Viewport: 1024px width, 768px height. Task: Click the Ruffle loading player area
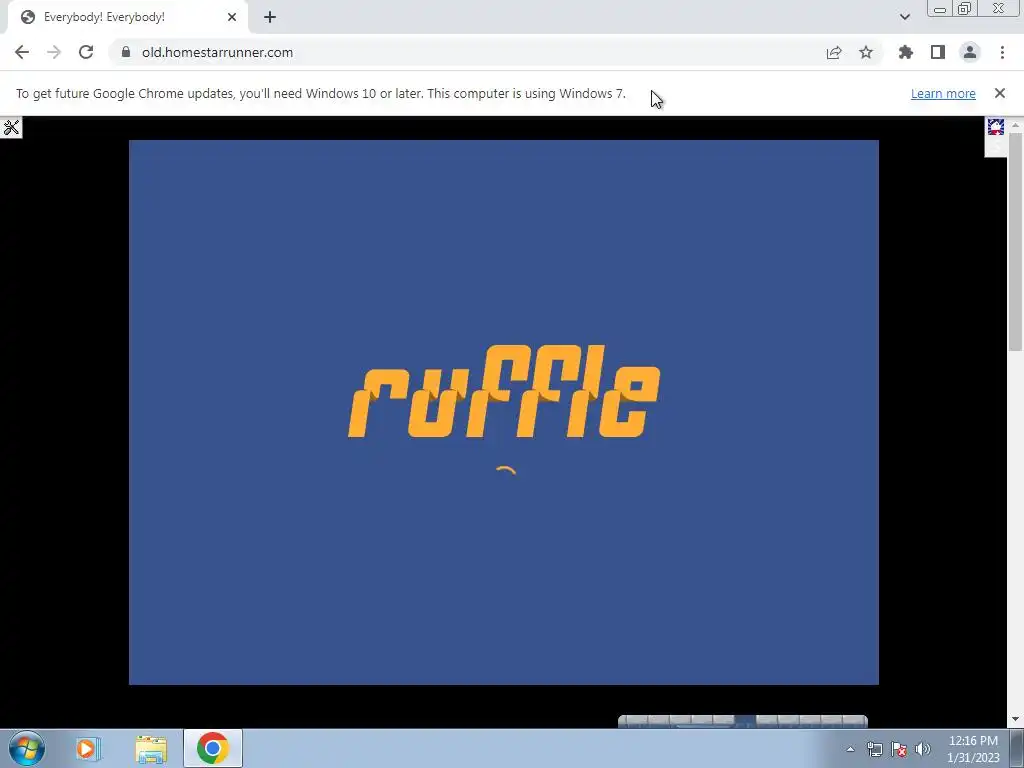point(504,412)
